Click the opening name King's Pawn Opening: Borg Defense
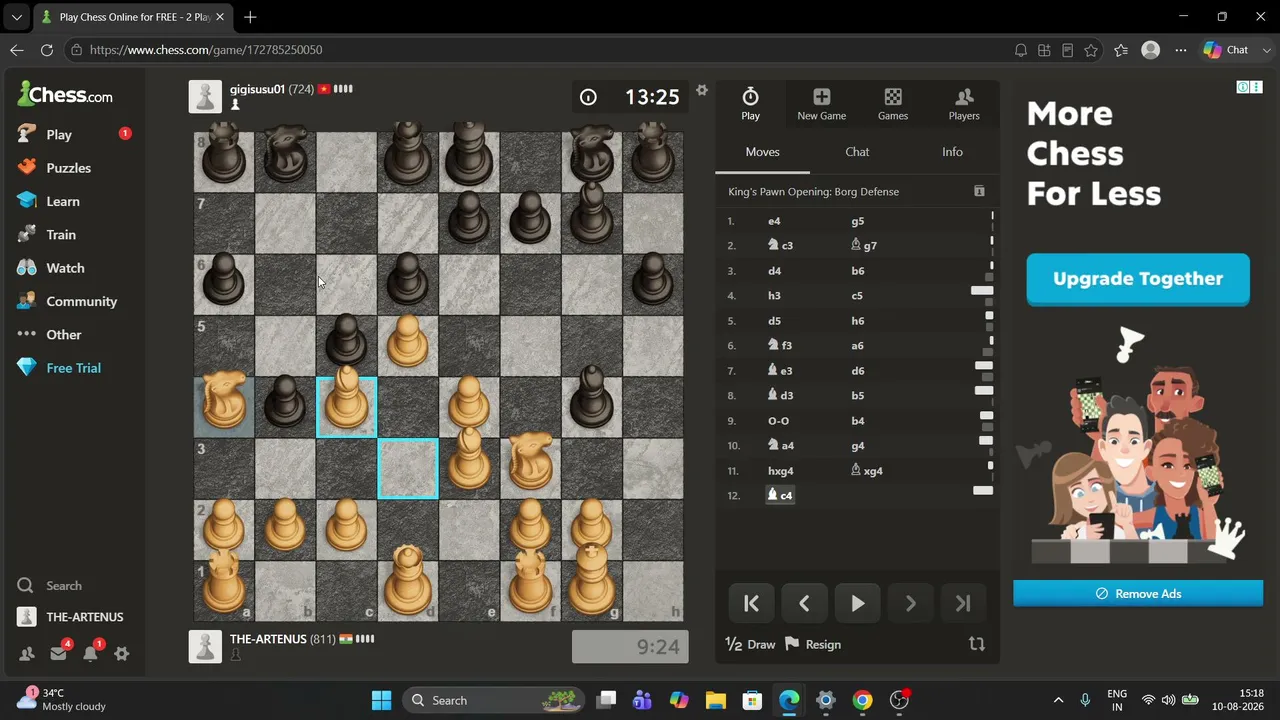1280x720 pixels. point(814,192)
